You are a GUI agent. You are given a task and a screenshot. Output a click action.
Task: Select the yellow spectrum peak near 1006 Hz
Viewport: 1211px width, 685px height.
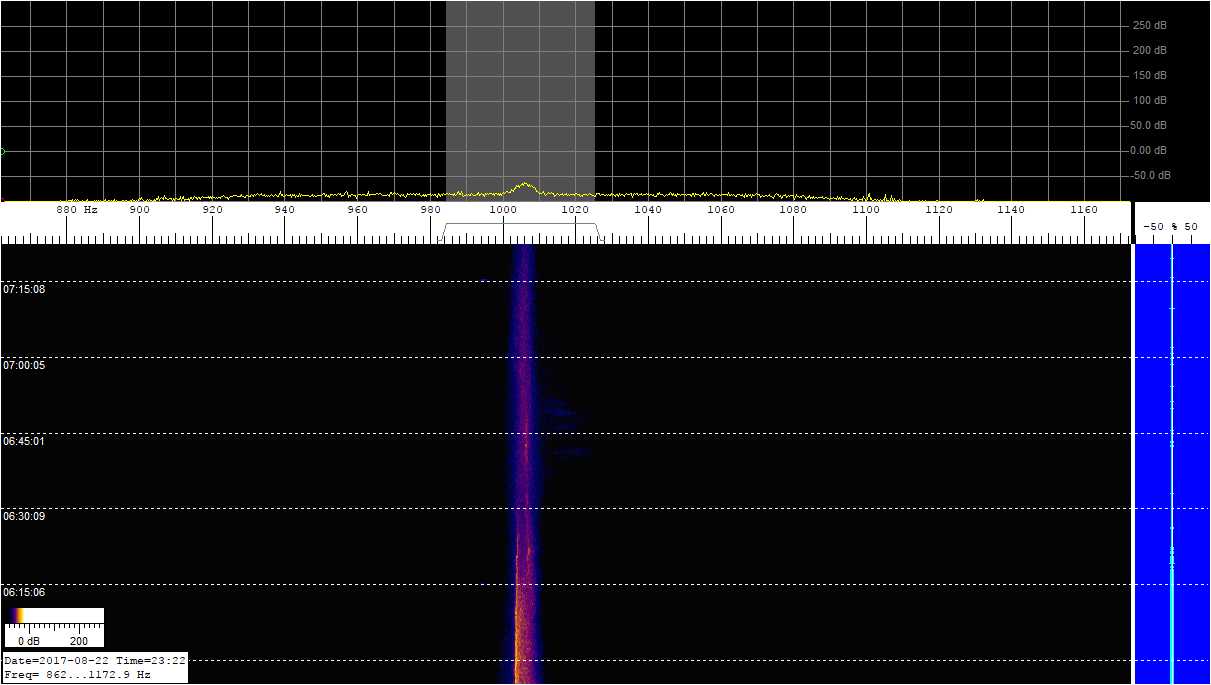click(525, 185)
